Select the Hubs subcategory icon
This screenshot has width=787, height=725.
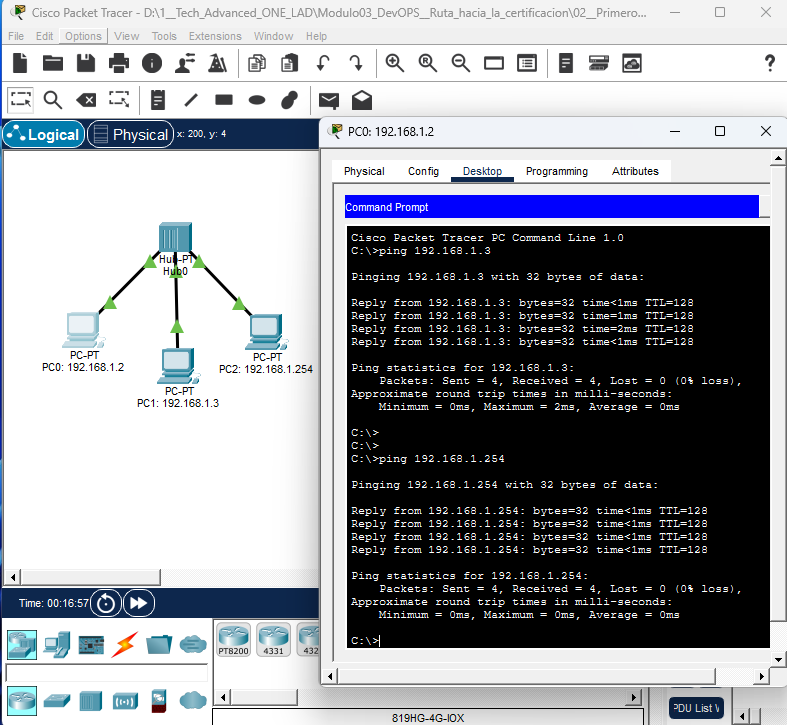pos(91,700)
